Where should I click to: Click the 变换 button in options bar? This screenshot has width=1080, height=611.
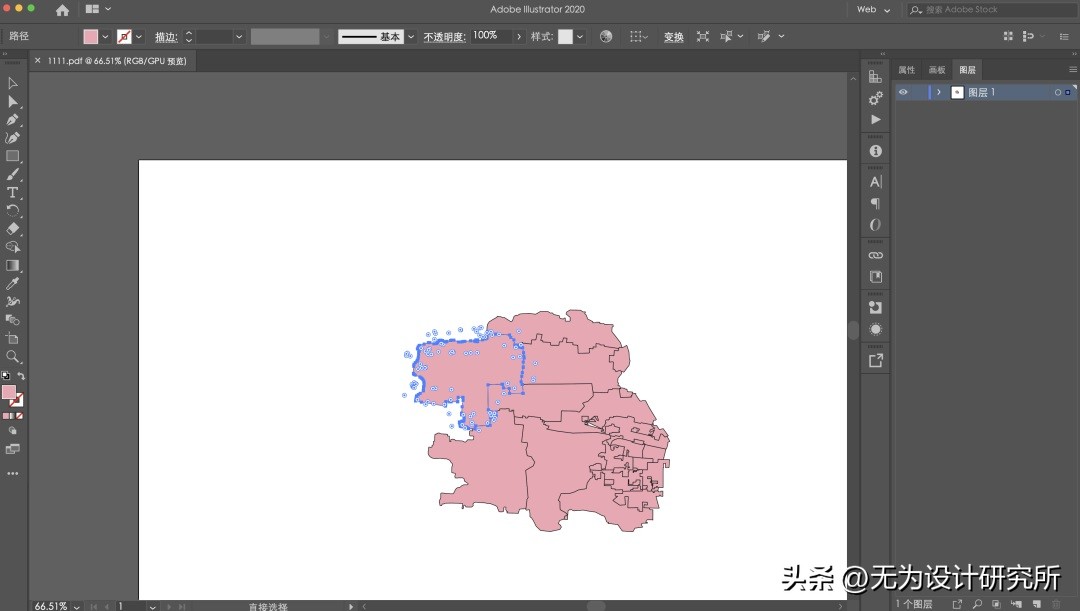[673, 36]
